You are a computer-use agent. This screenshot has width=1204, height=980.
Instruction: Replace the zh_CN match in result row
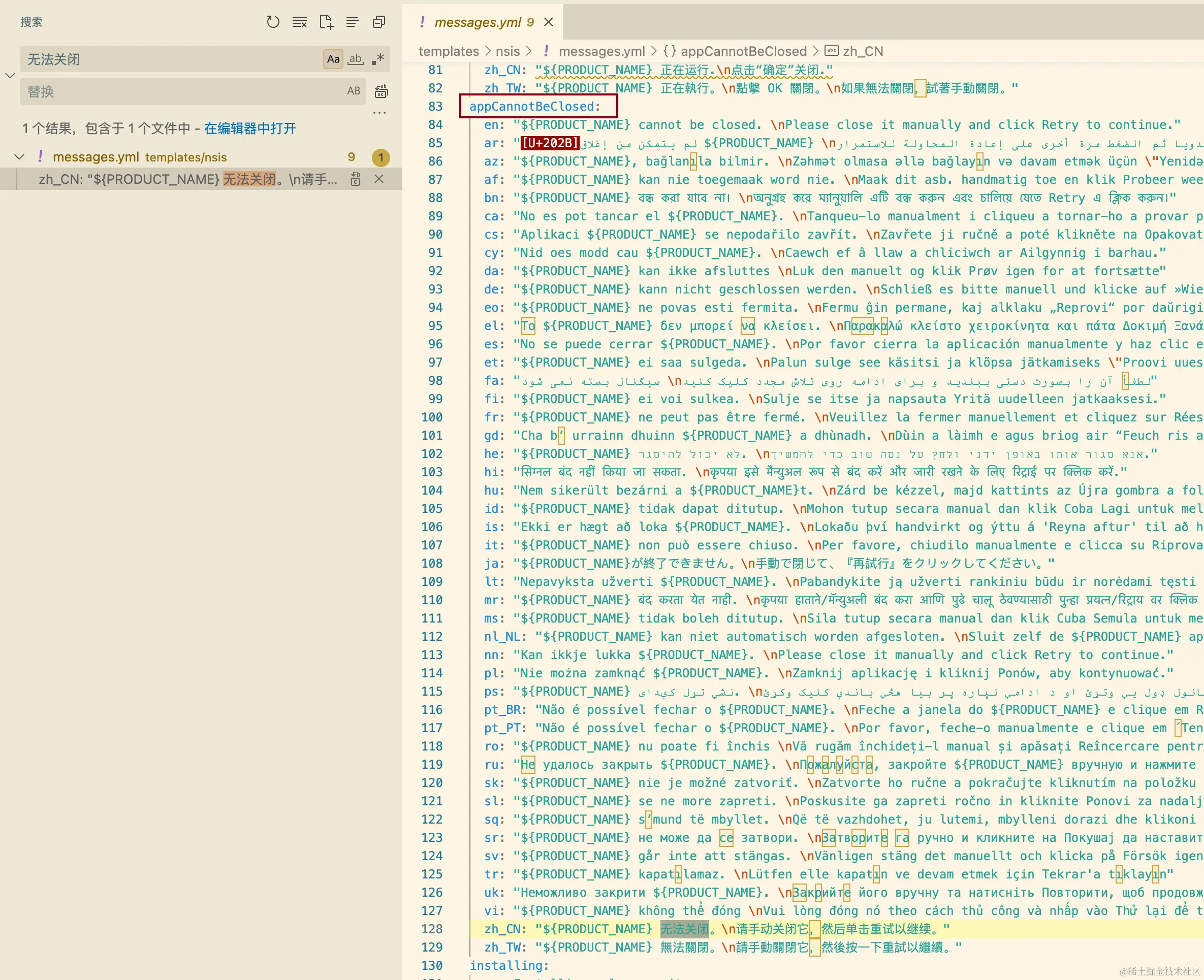(x=355, y=179)
